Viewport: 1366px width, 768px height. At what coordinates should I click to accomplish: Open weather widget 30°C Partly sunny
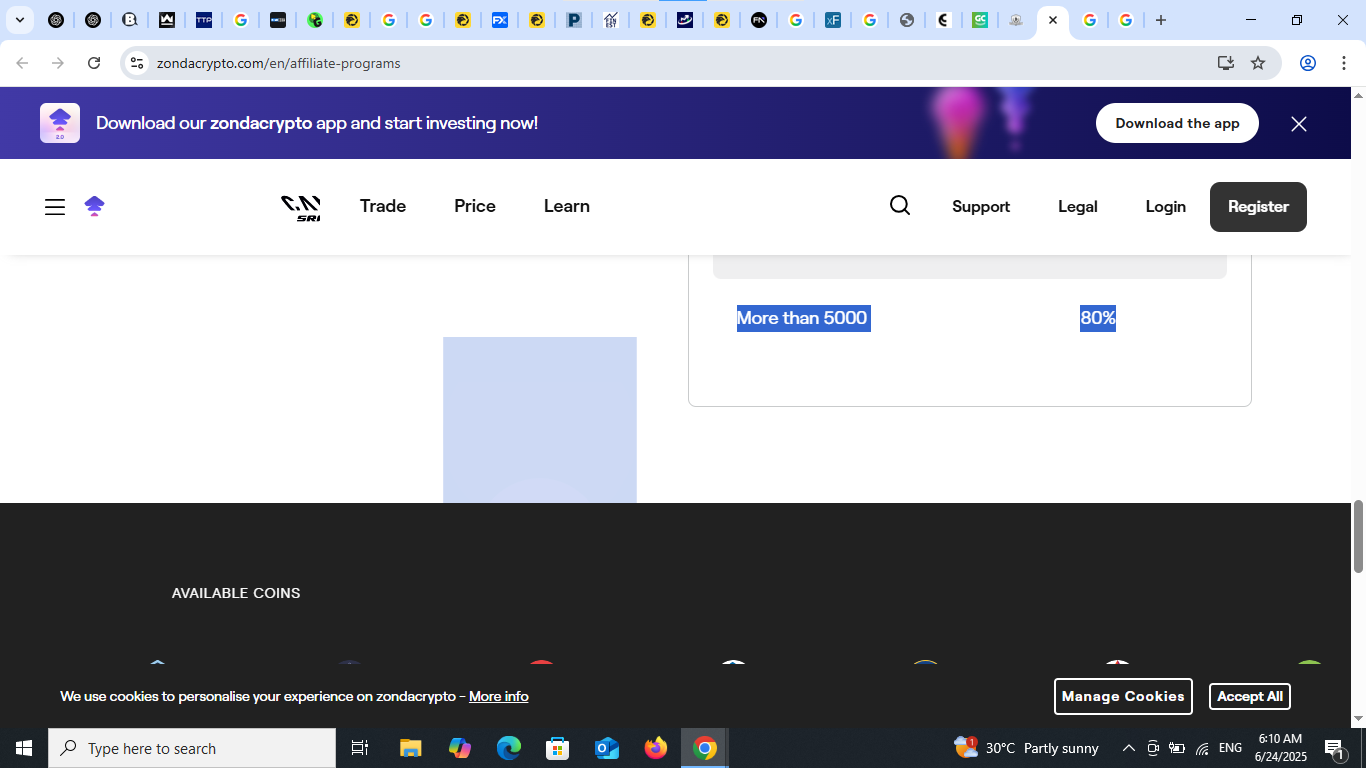[x=1026, y=748]
